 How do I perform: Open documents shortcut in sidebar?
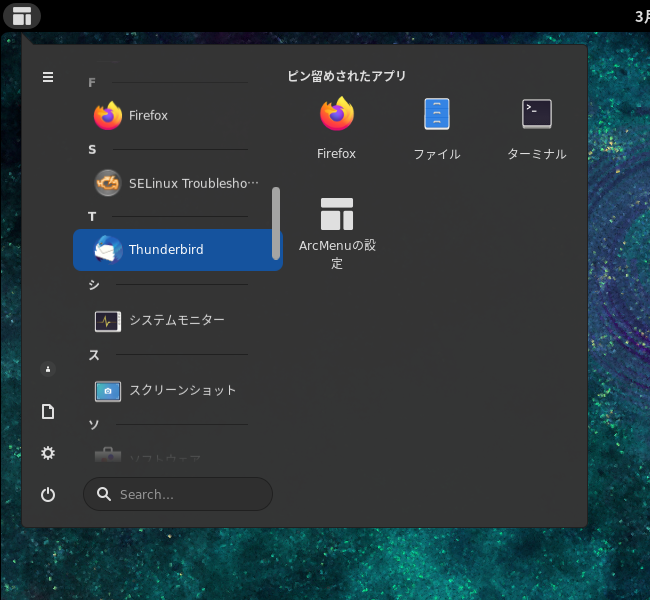[x=48, y=411]
